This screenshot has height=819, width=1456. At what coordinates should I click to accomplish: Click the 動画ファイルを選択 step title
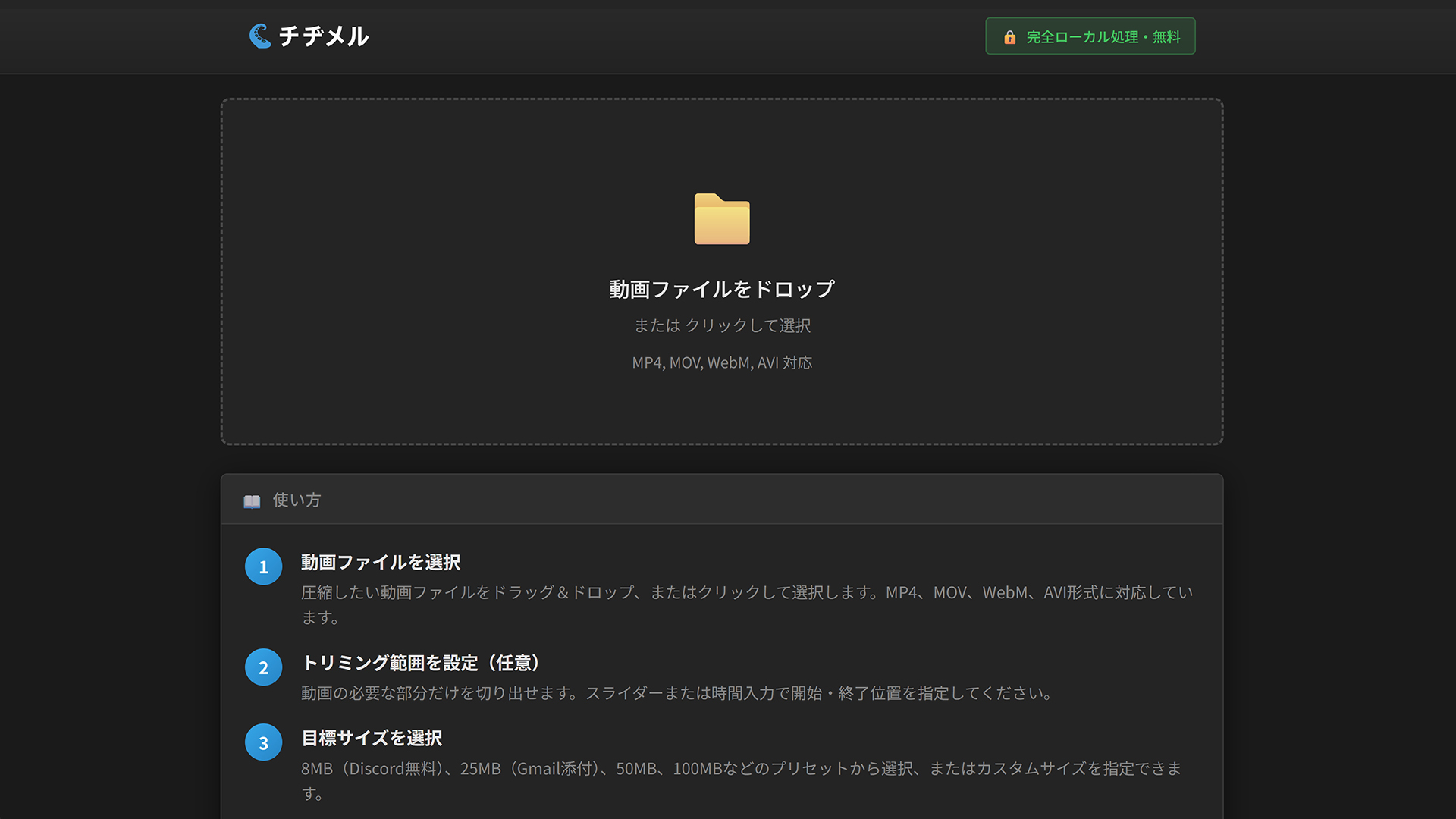(381, 562)
